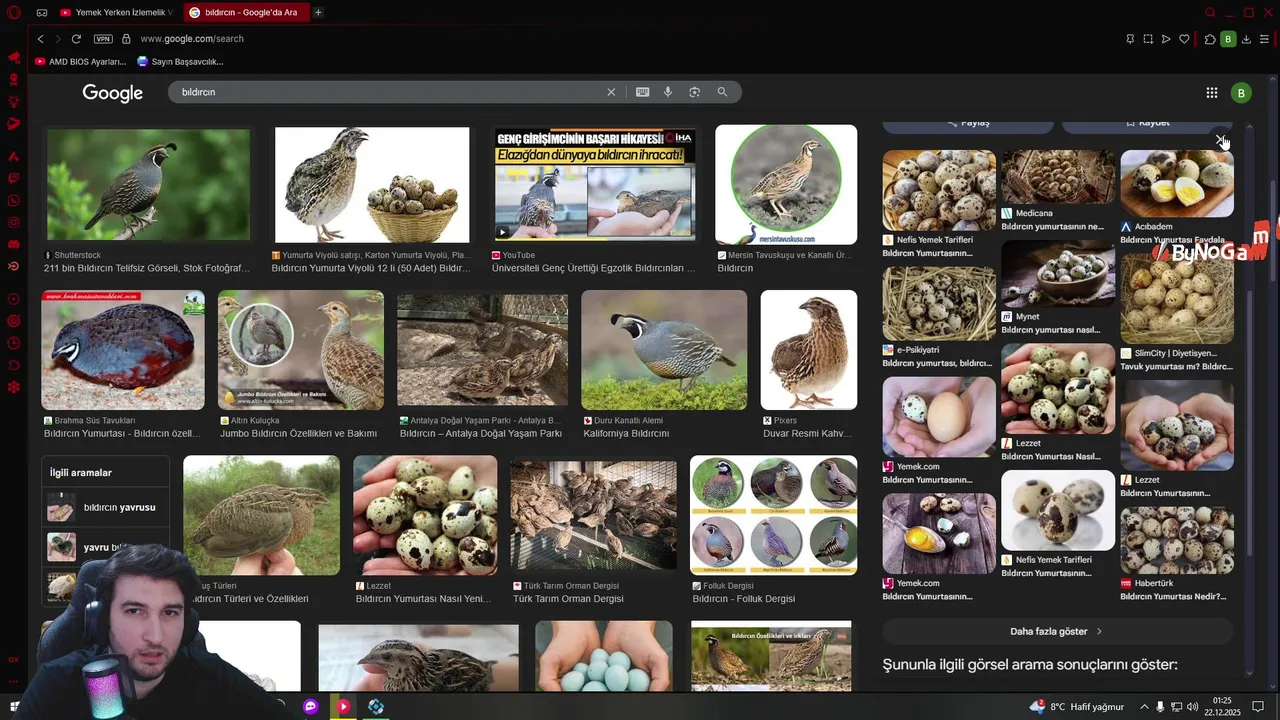This screenshot has height=720, width=1280.
Task: Expand results with Daha fazla göster
Action: 1057,632
